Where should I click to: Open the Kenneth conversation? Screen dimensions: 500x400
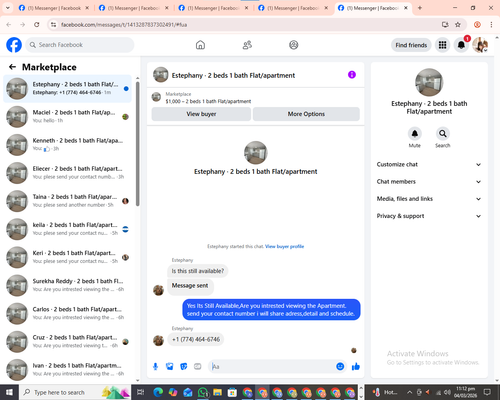click(x=67, y=145)
